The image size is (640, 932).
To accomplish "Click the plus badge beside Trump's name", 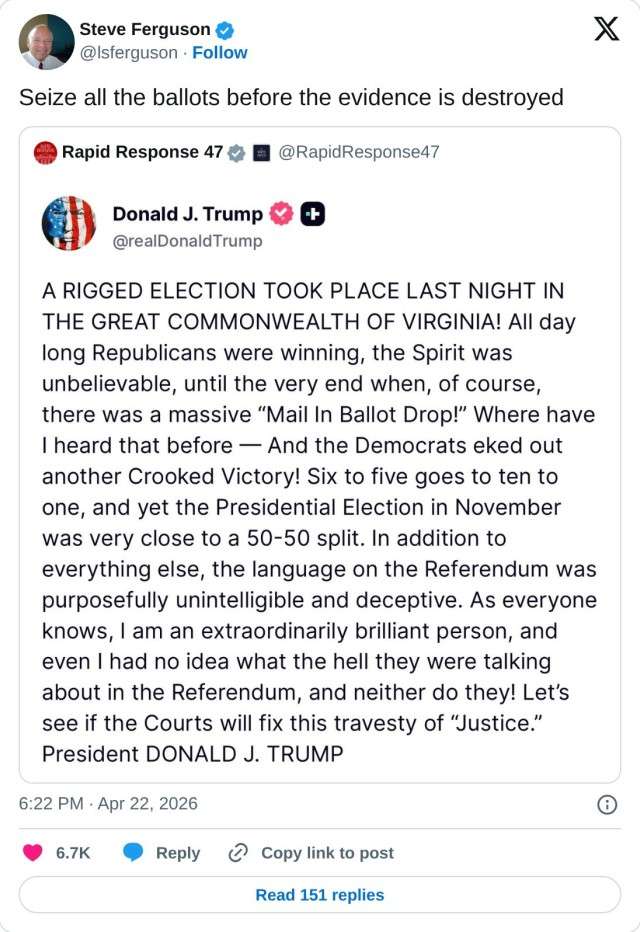I will click(313, 214).
